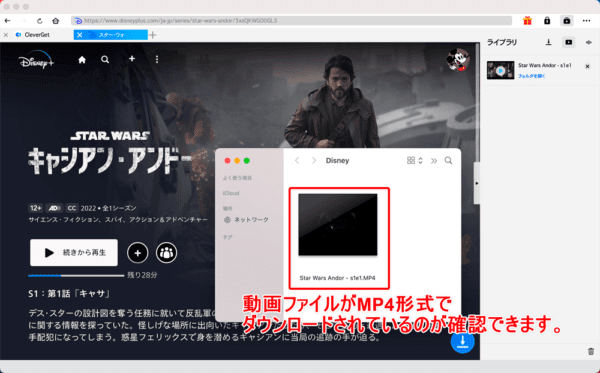600x373 pixels.
Task: Open Disney+ search magnifier icon
Action: 105,60
